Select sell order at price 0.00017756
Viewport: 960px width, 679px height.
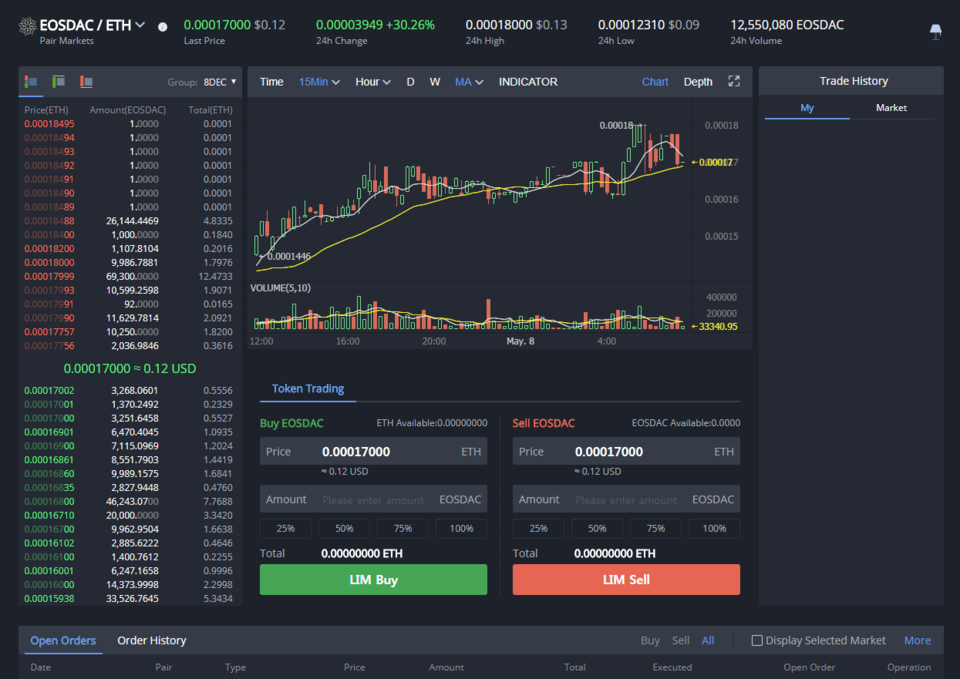(129, 346)
